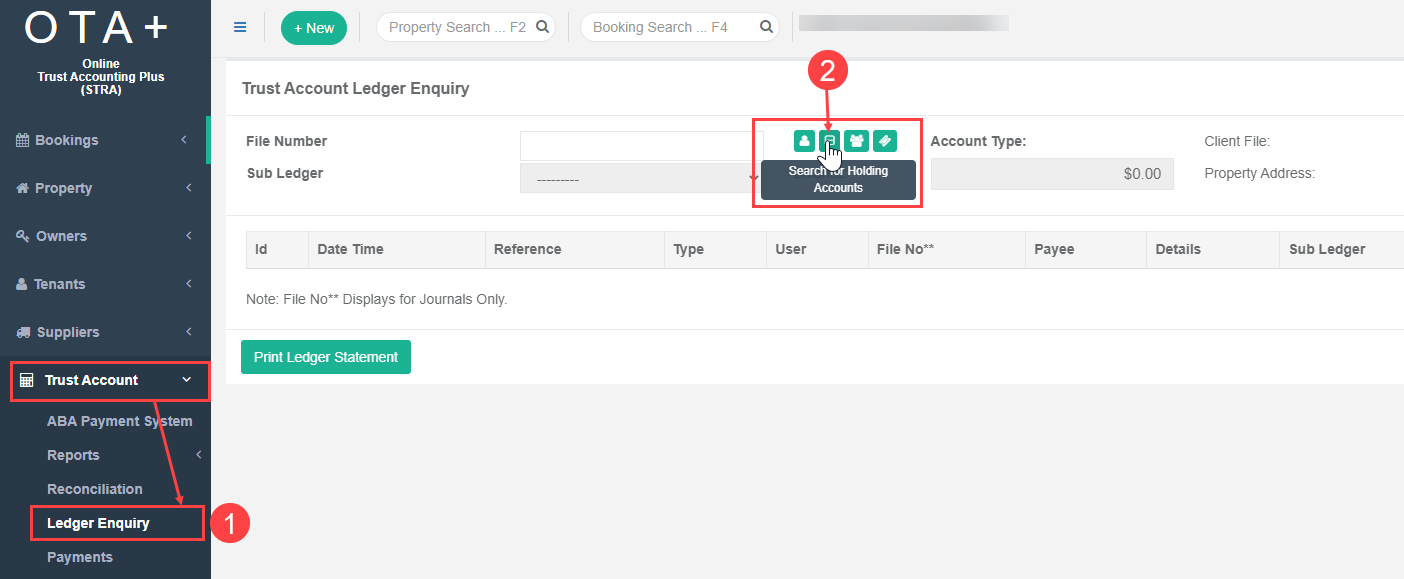Viewport: 1404px width, 579px height.
Task: Click the Property Search magnifier icon
Action: pos(542,27)
